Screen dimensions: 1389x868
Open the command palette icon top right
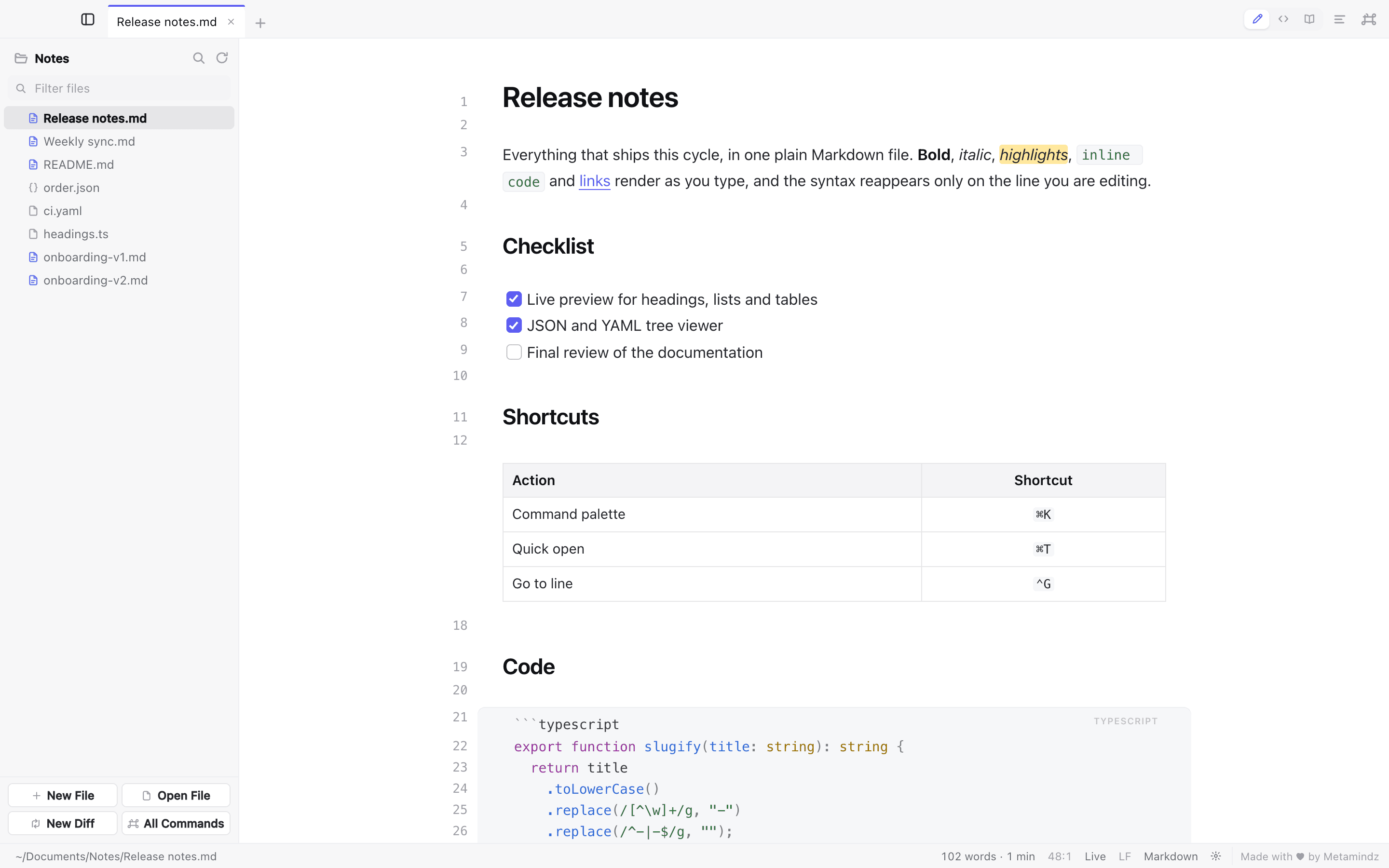(1369, 19)
